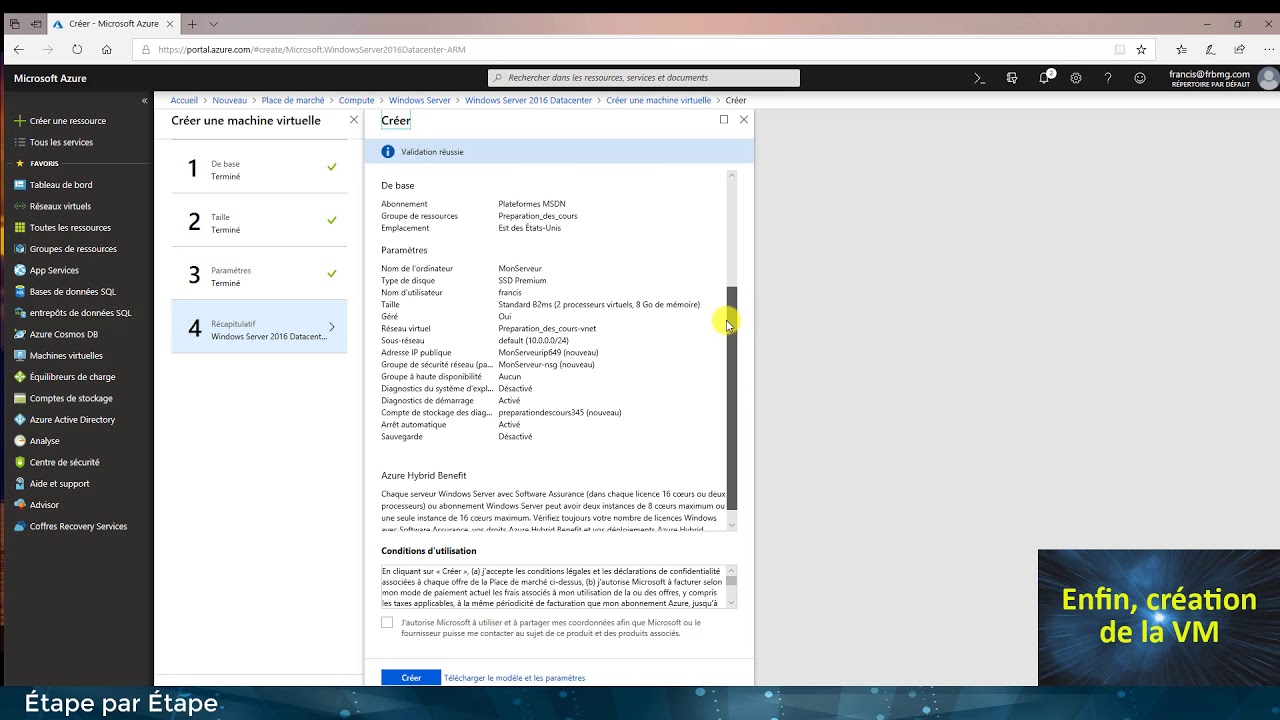Maximize the Créer blade

pyautogui.click(x=724, y=120)
